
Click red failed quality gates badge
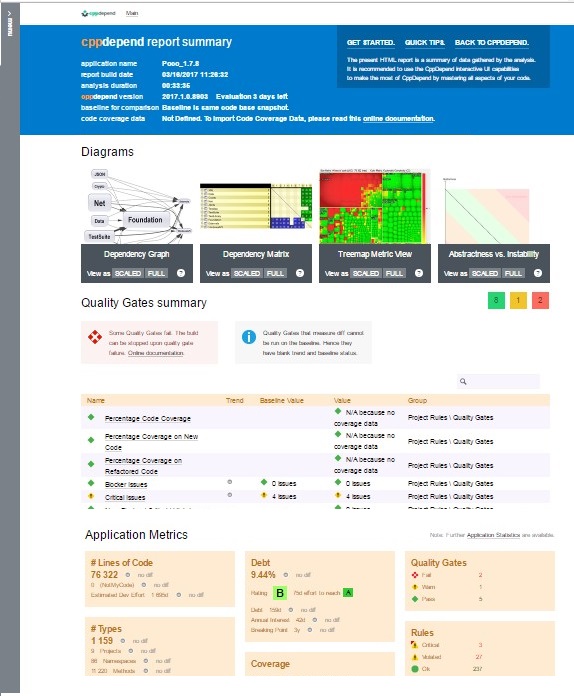click(x=540, y=301)
